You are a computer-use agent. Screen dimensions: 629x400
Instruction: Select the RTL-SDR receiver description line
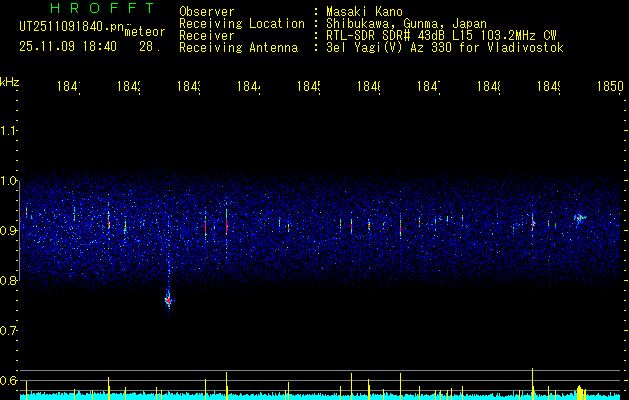pyautogui.click(x=441, y=36)
